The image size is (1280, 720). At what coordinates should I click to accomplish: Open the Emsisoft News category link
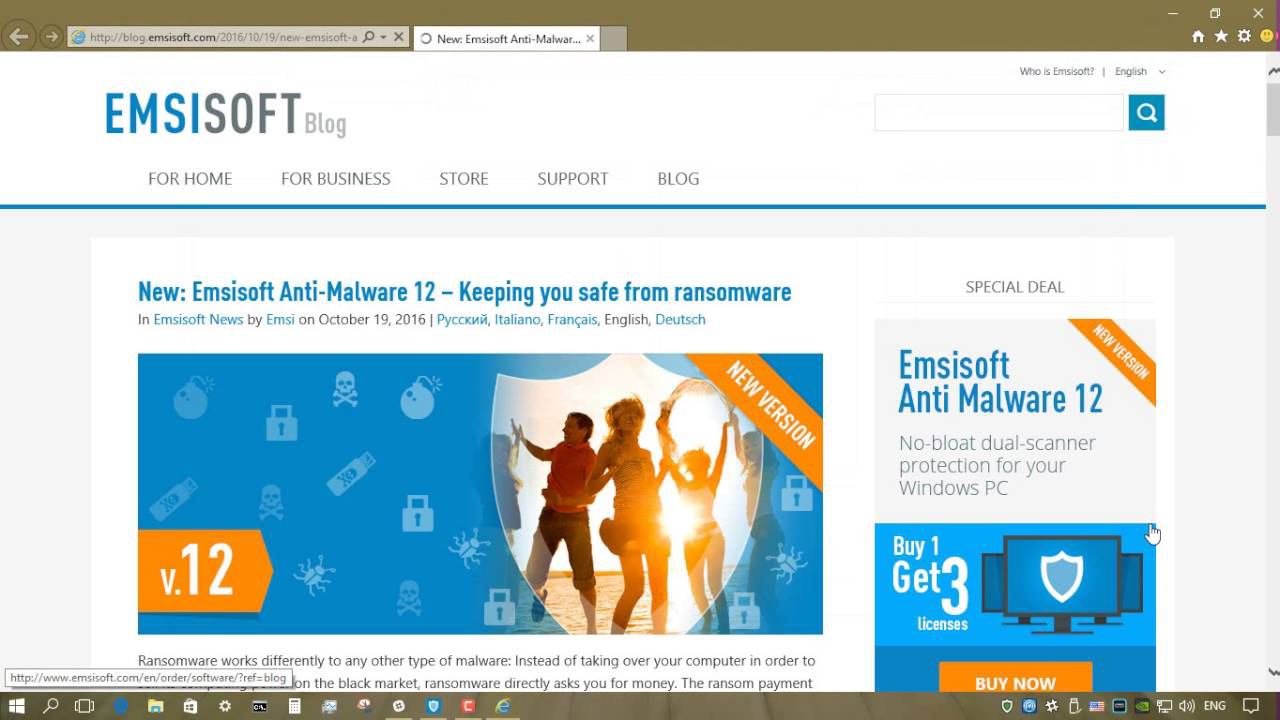click(198, 320)
